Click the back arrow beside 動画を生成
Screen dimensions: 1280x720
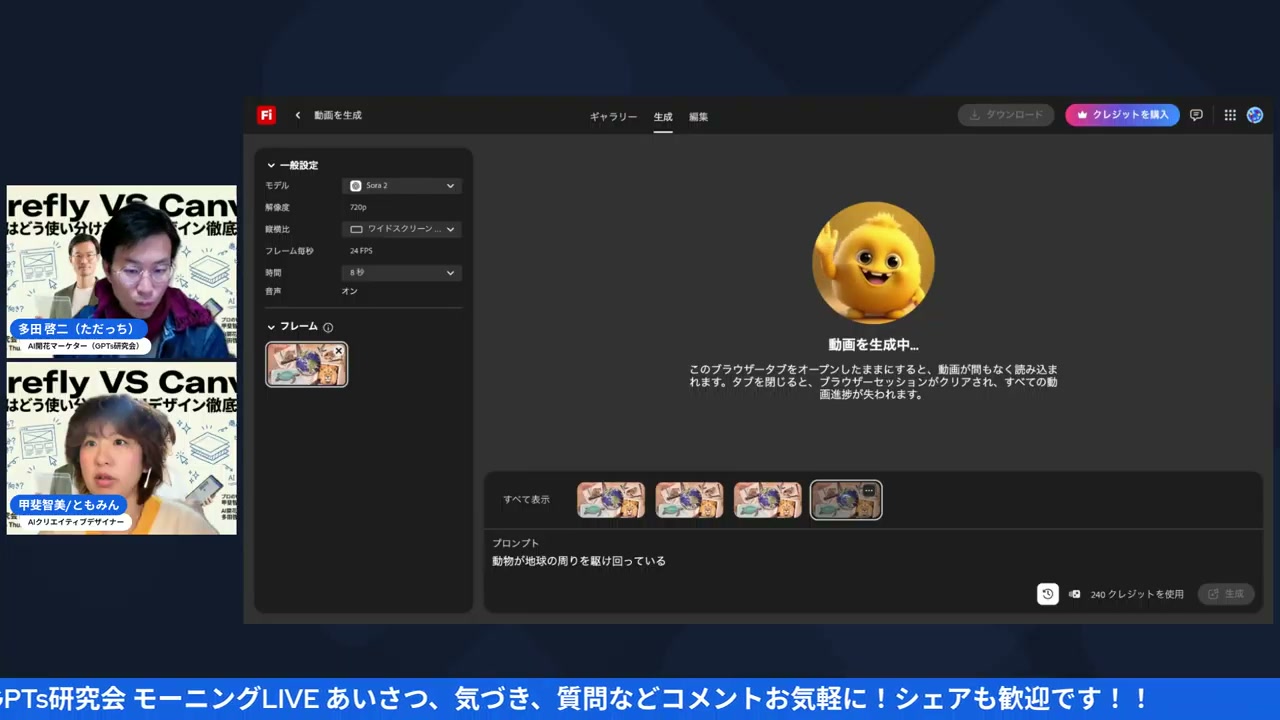click(x=297, y=115)
